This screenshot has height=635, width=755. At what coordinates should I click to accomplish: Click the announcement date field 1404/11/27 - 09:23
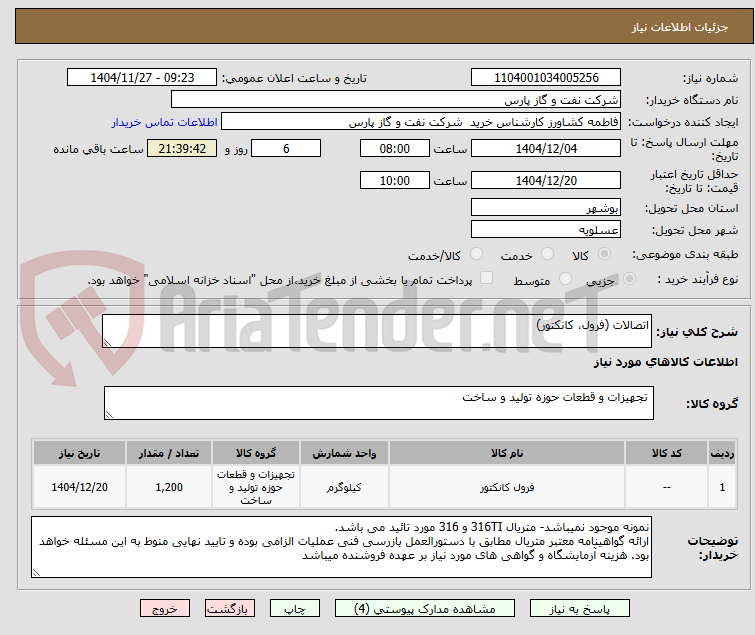pos(142,78)
